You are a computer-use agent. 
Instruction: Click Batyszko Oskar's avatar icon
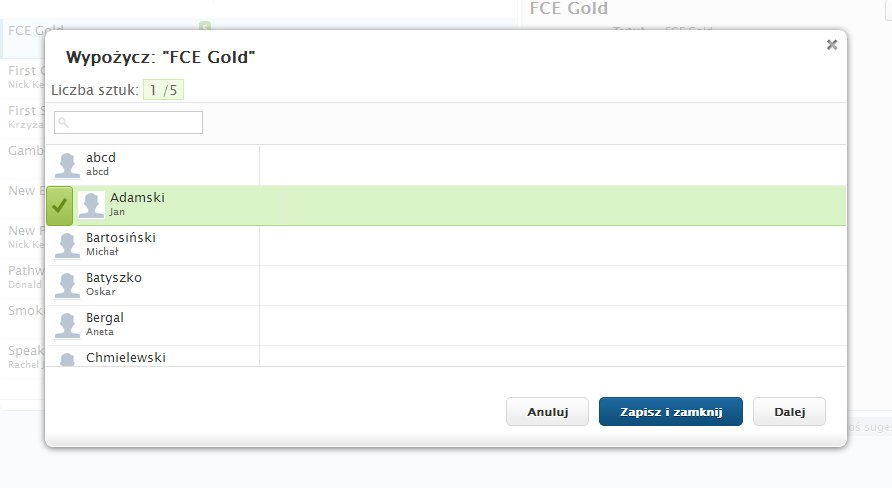[67, 285]
